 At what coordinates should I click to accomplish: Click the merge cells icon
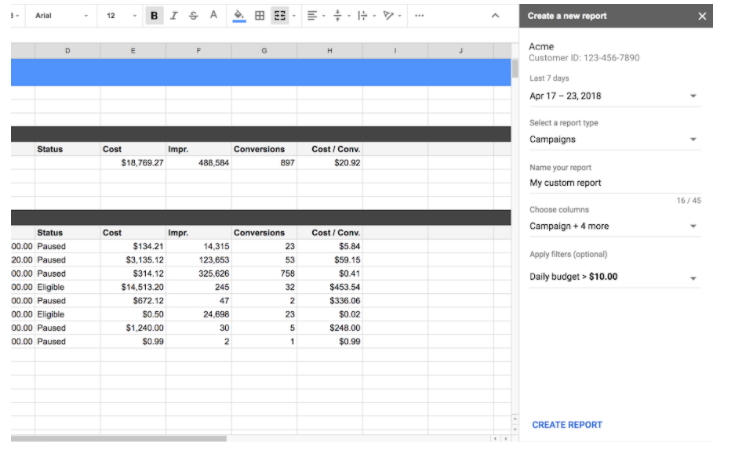[280, 16]
